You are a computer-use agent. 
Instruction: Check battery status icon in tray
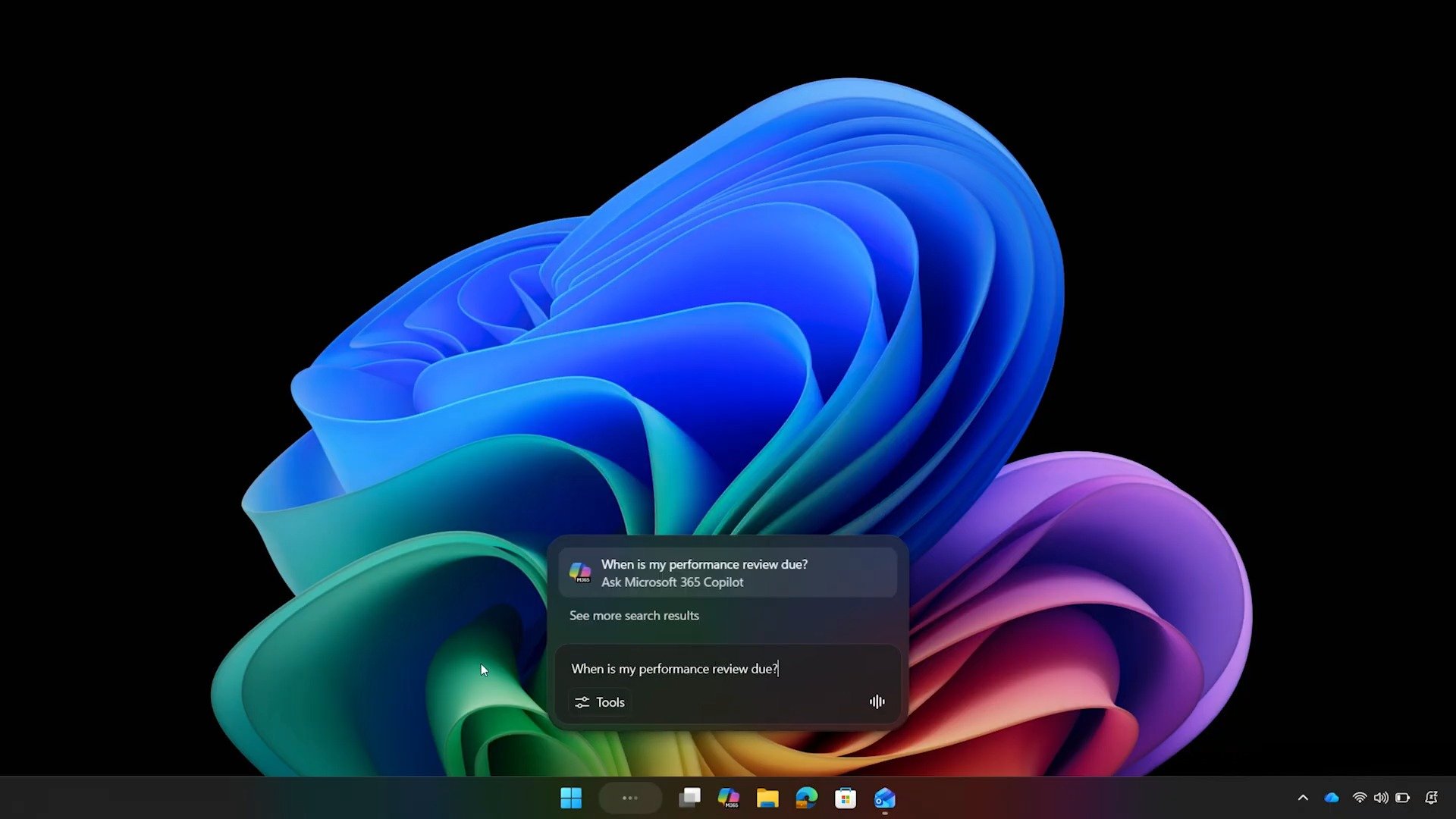pos(1403,798)
